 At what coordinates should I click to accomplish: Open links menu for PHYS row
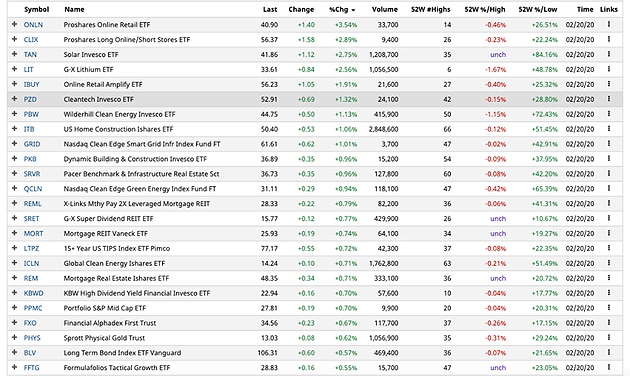pyautogui.click(x=609, y=337)
